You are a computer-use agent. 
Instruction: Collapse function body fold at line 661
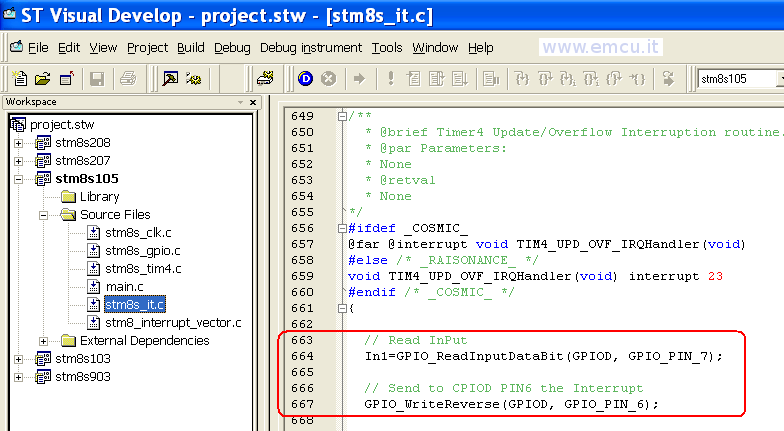pyautogui.click(x=342, y=308)
